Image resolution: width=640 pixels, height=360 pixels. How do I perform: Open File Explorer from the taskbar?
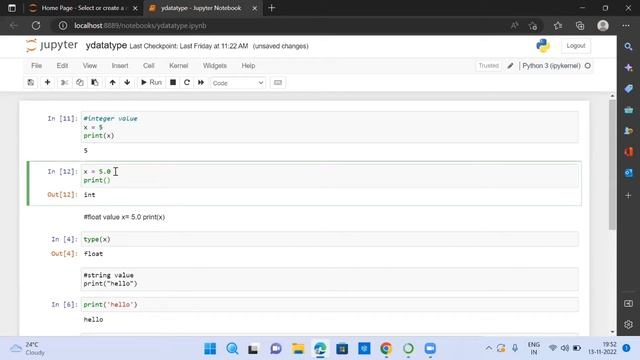click(298, 349)
